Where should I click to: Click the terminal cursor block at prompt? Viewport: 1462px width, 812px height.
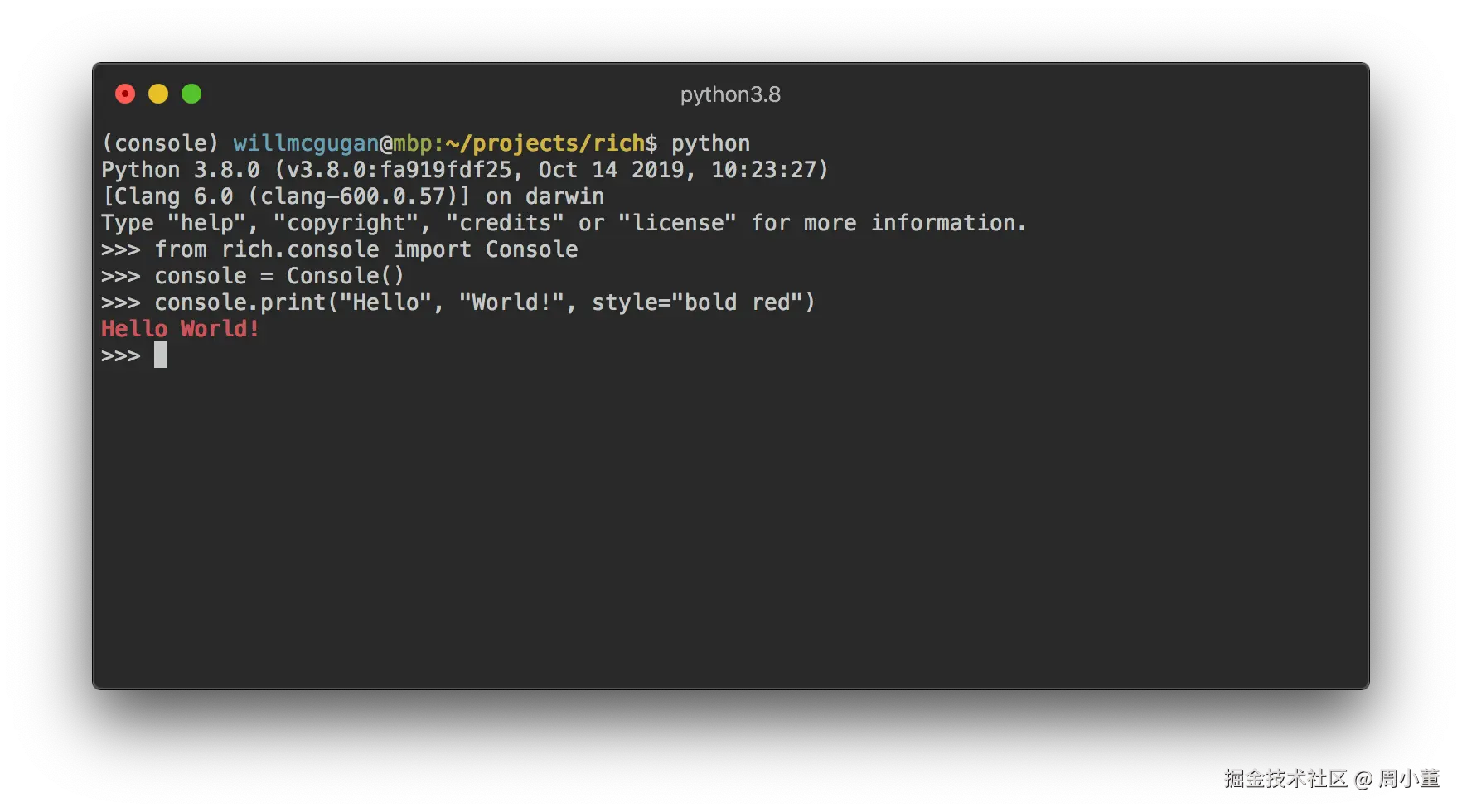(x=161, y=355)
